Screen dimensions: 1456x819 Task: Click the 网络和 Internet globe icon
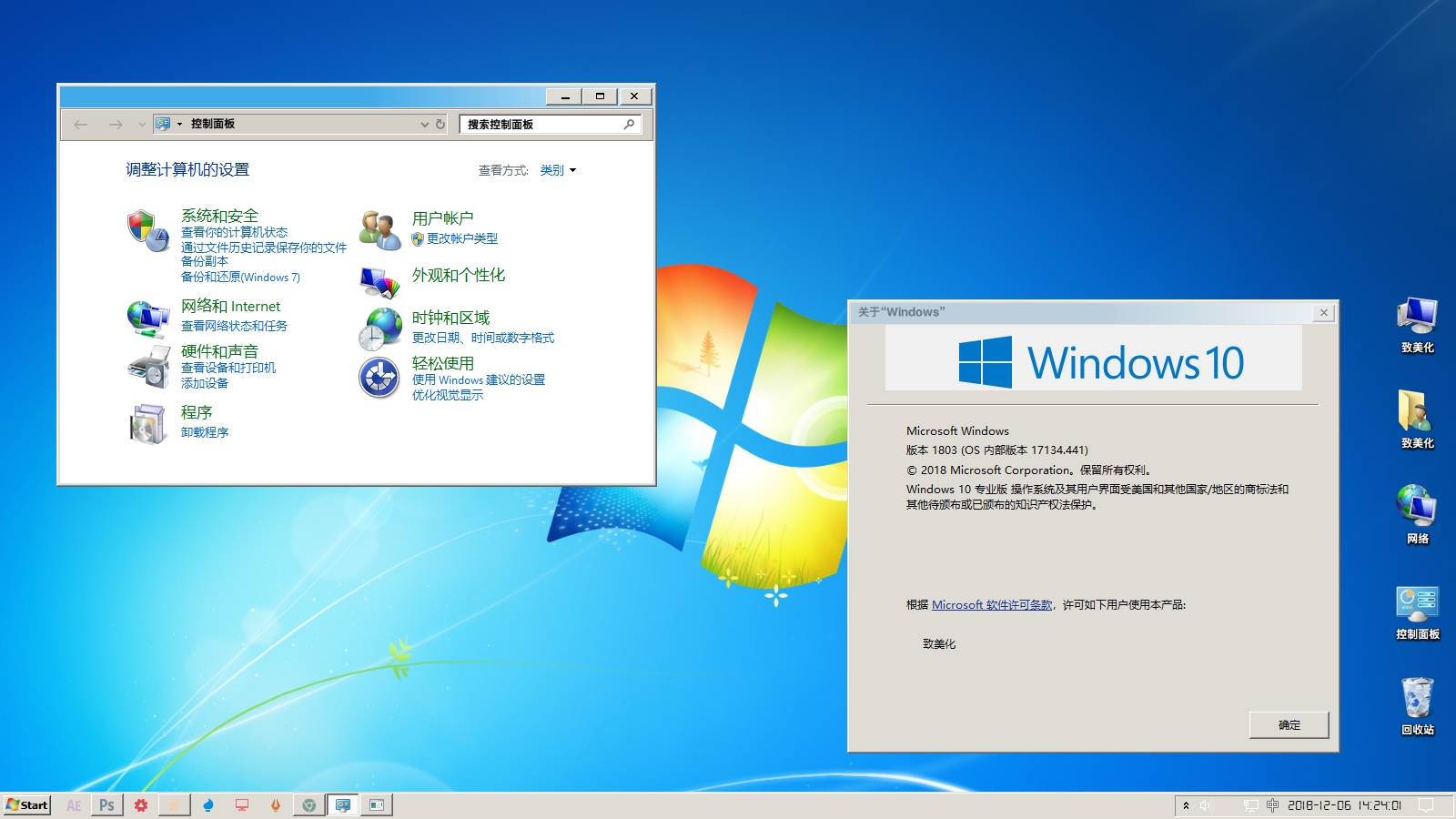[147, 318]
